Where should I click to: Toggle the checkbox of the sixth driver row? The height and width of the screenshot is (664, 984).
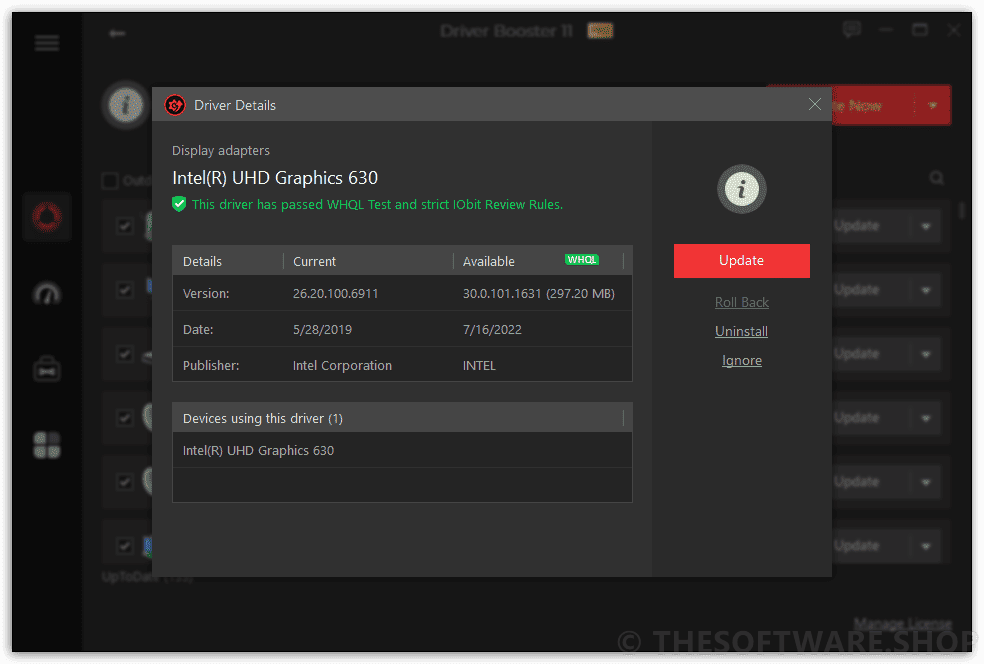click(125, 546)
